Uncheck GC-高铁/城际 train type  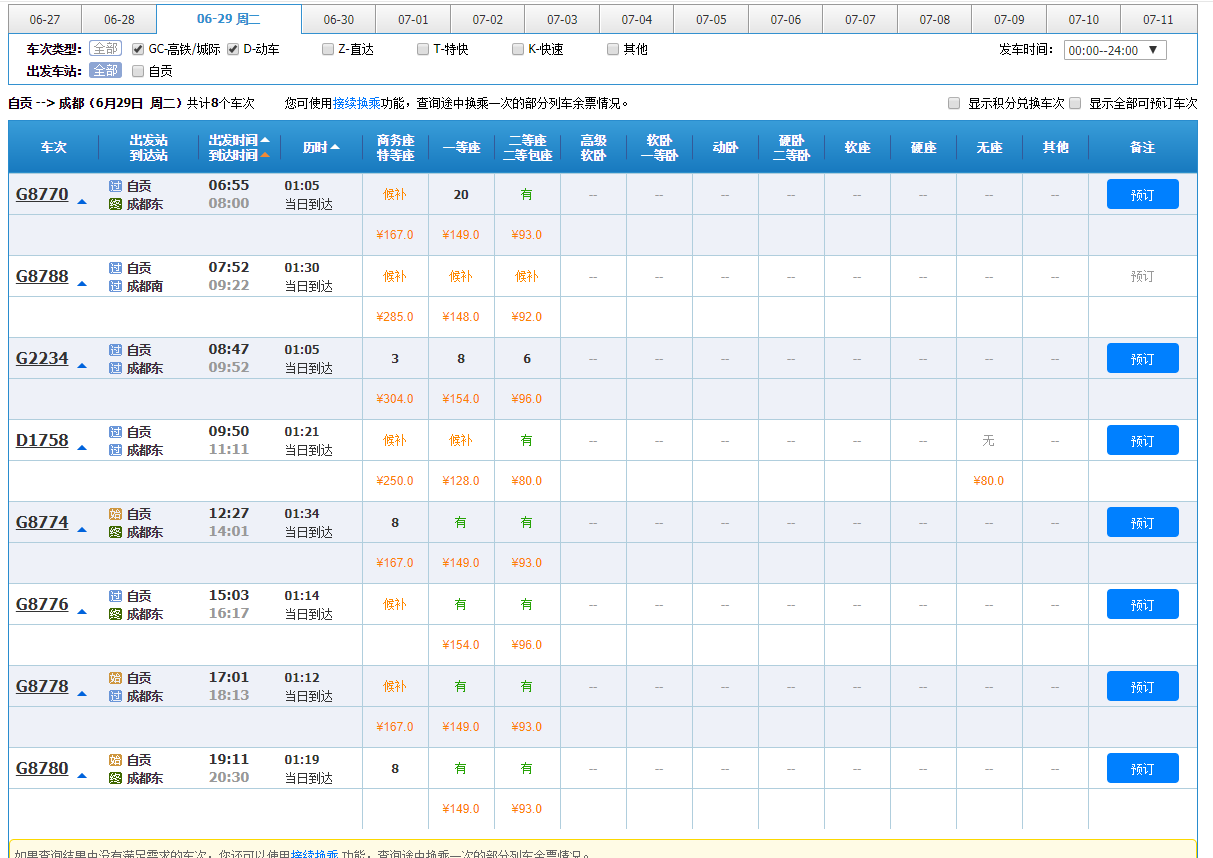(138, 49)
